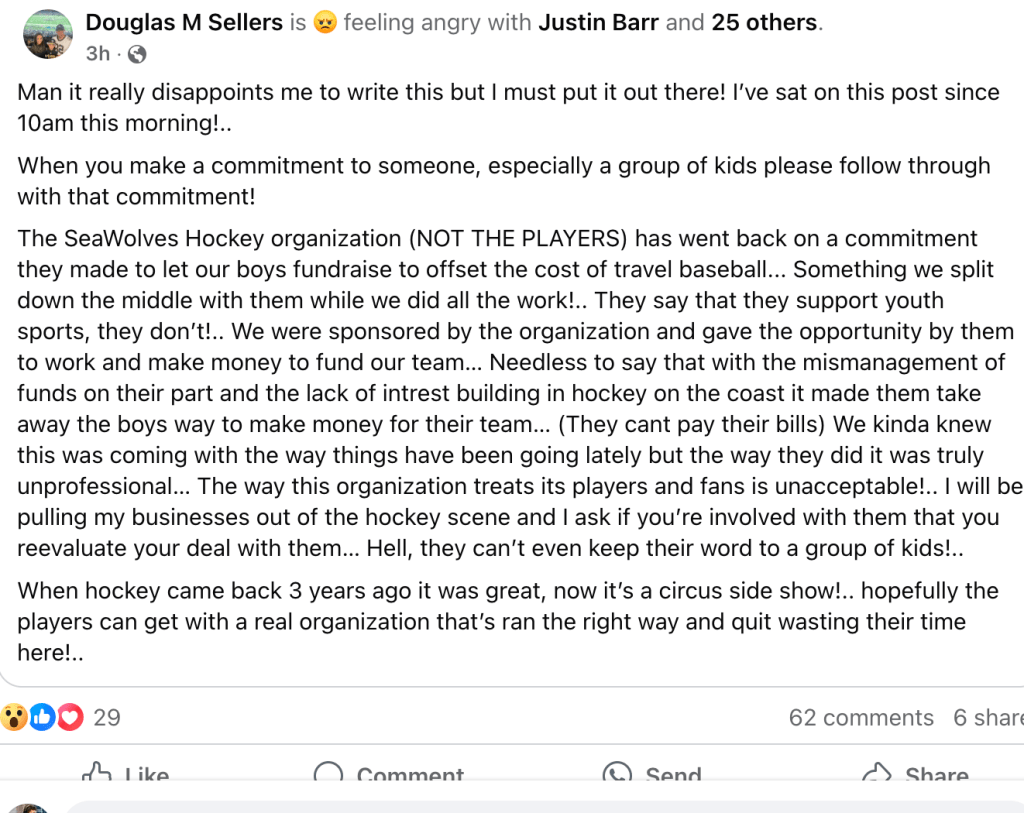
Task: Open Douglas M Sellers' profile picture
Action: [47, 35]
